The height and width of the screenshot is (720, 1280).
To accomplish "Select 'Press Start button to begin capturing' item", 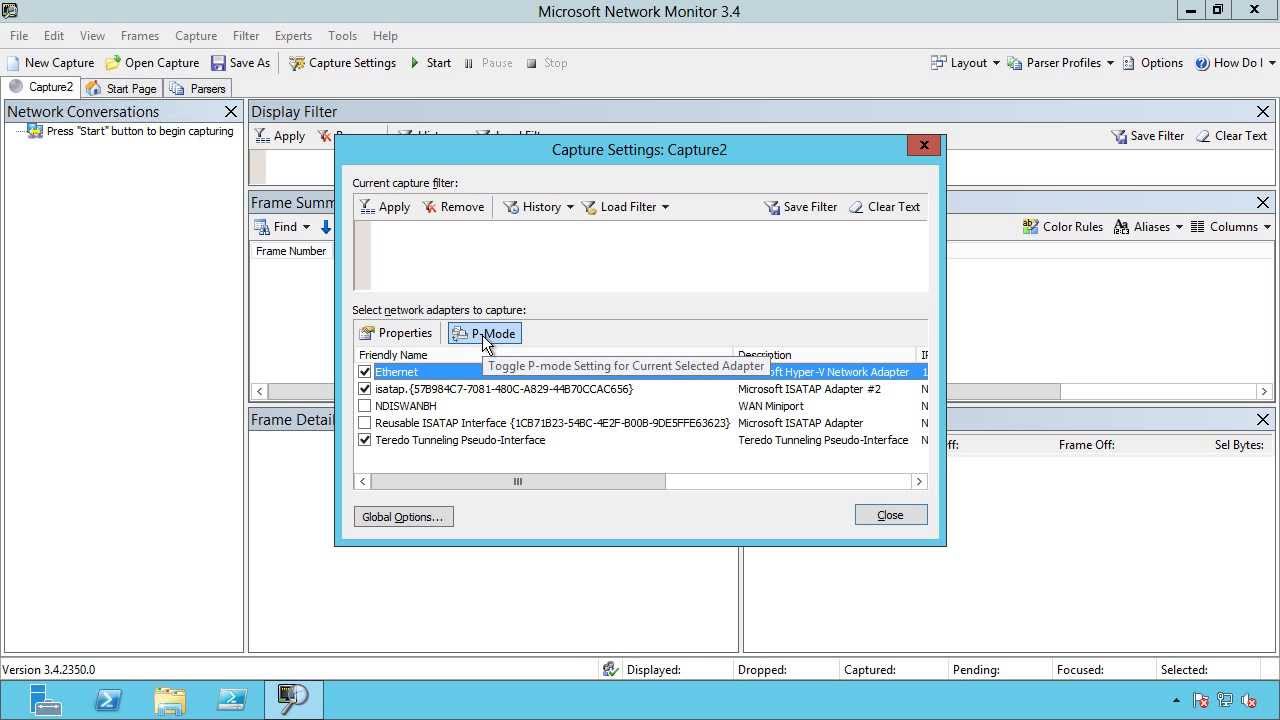I will tap(131, 131).
